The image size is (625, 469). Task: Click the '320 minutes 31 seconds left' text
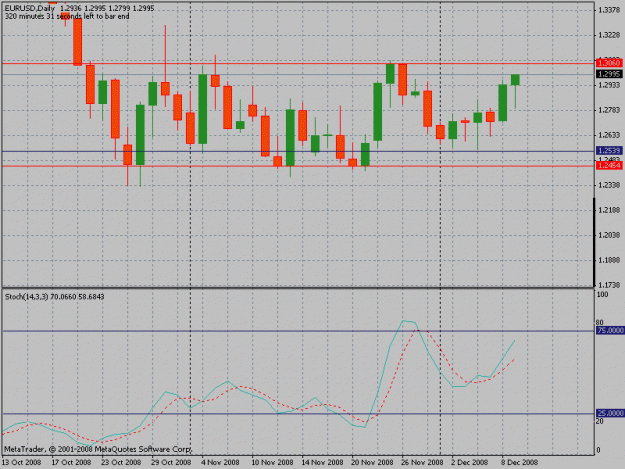pos(67,16)
